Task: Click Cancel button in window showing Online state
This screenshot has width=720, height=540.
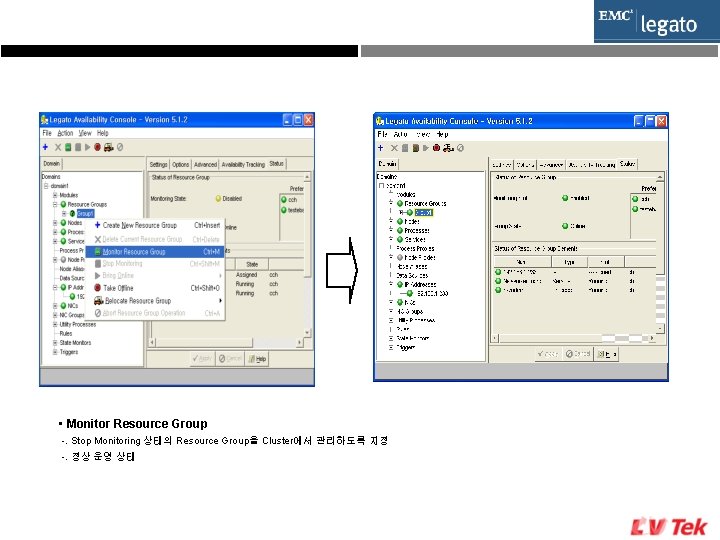Action: coord(578,354)
